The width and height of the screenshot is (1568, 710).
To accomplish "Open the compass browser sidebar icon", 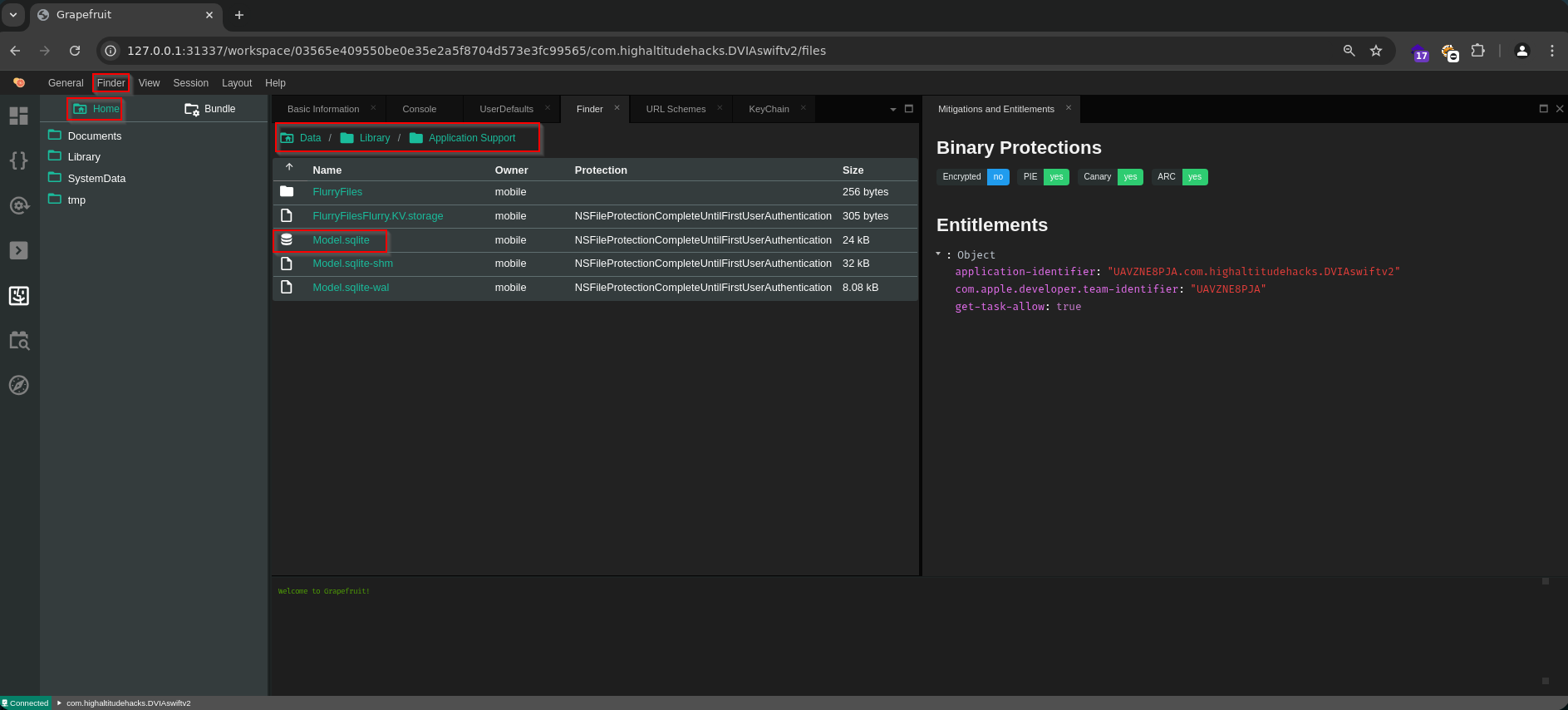I will click(x=19, y=385).
